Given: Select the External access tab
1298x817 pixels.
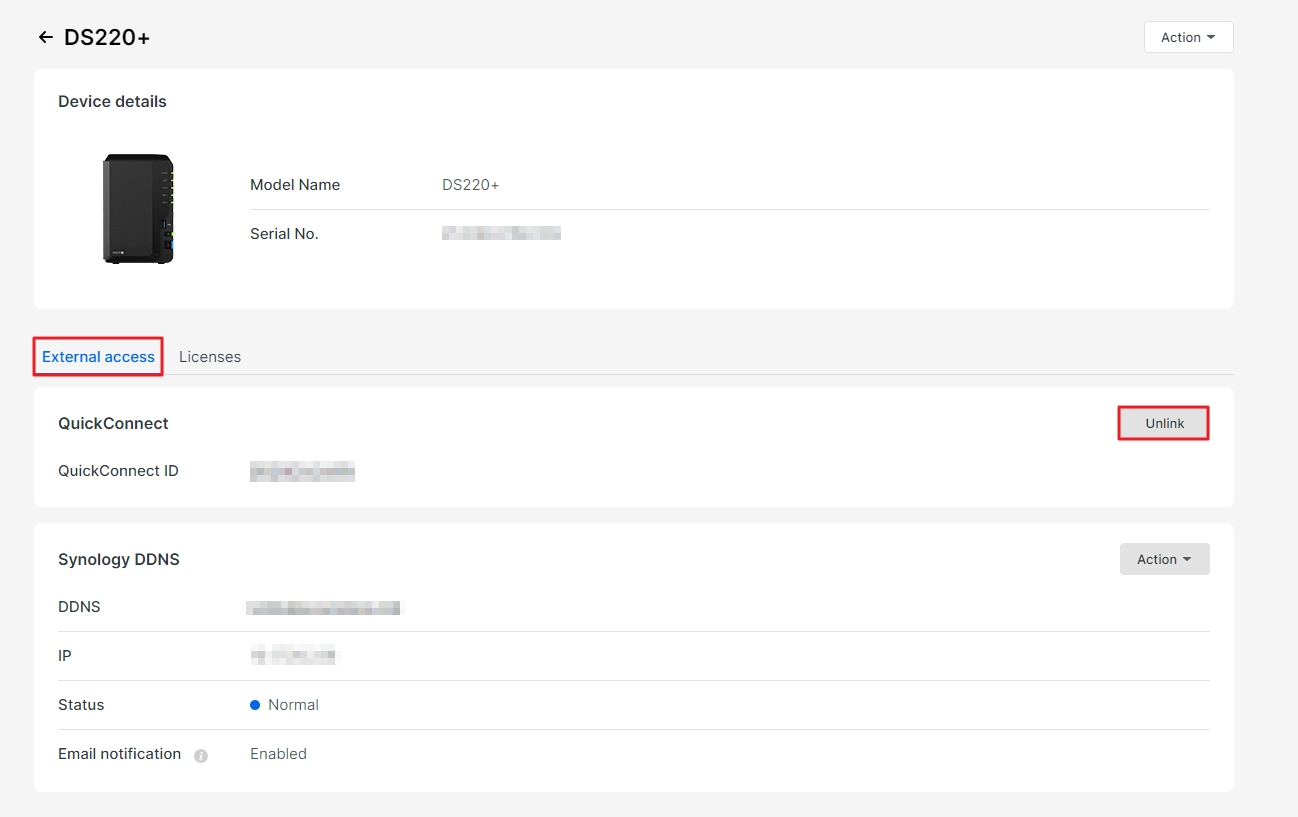Looking at the screenshot, I should click(97, 356).
